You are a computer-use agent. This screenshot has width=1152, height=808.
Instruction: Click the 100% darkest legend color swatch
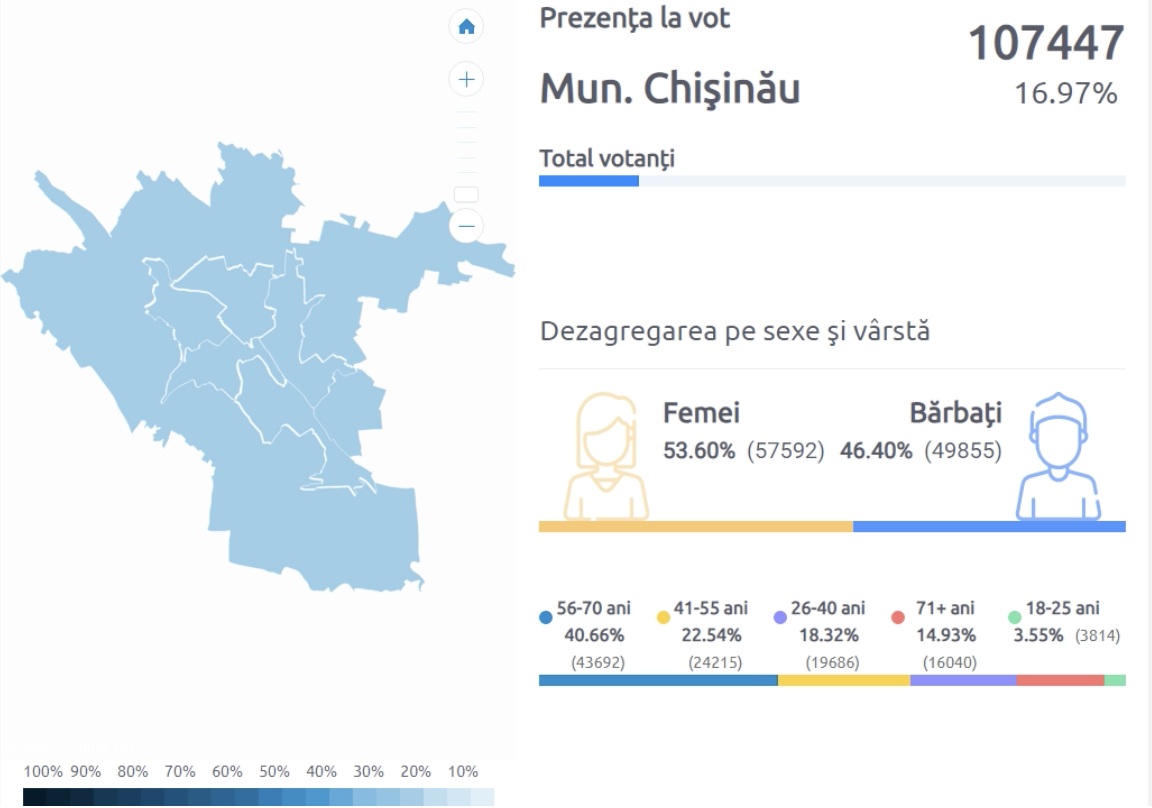(x=35, y=797)
